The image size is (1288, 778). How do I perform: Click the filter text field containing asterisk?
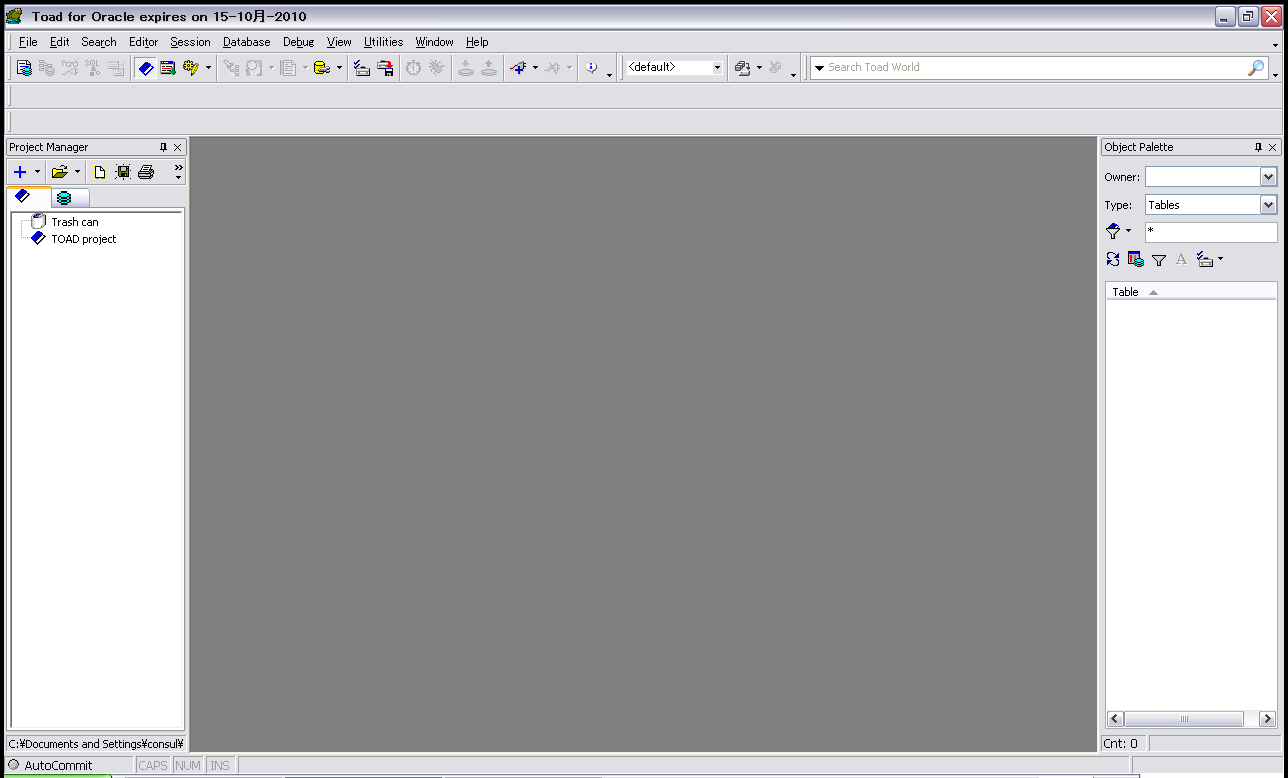[x=1211, y=232]
